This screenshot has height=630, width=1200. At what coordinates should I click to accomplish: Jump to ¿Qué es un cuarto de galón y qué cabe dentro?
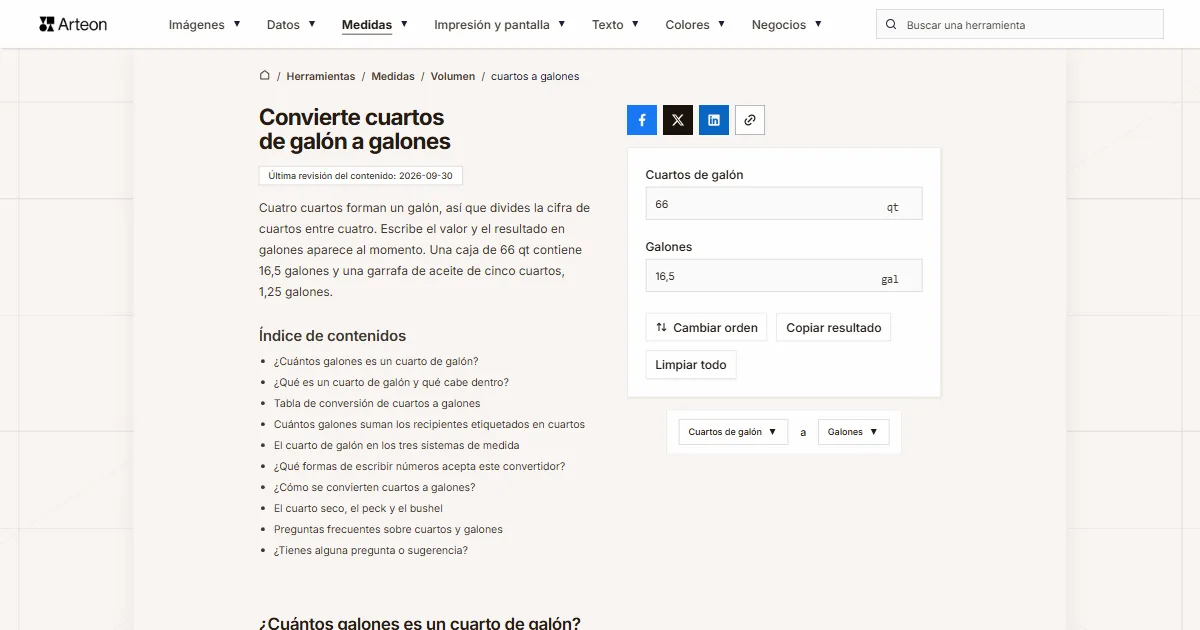click(x=391, y=383)
